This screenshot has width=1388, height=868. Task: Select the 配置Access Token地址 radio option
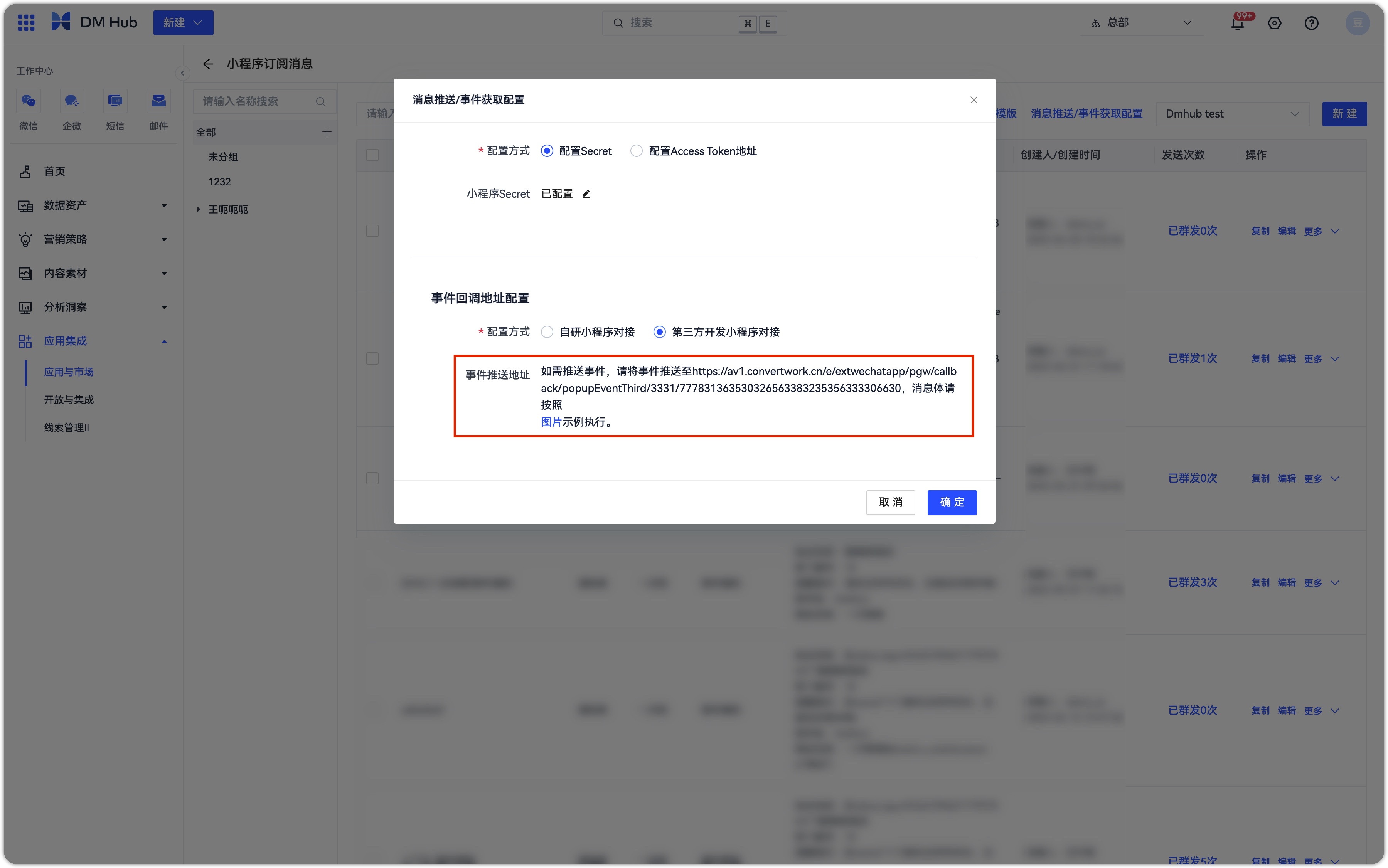click(636, 151)
